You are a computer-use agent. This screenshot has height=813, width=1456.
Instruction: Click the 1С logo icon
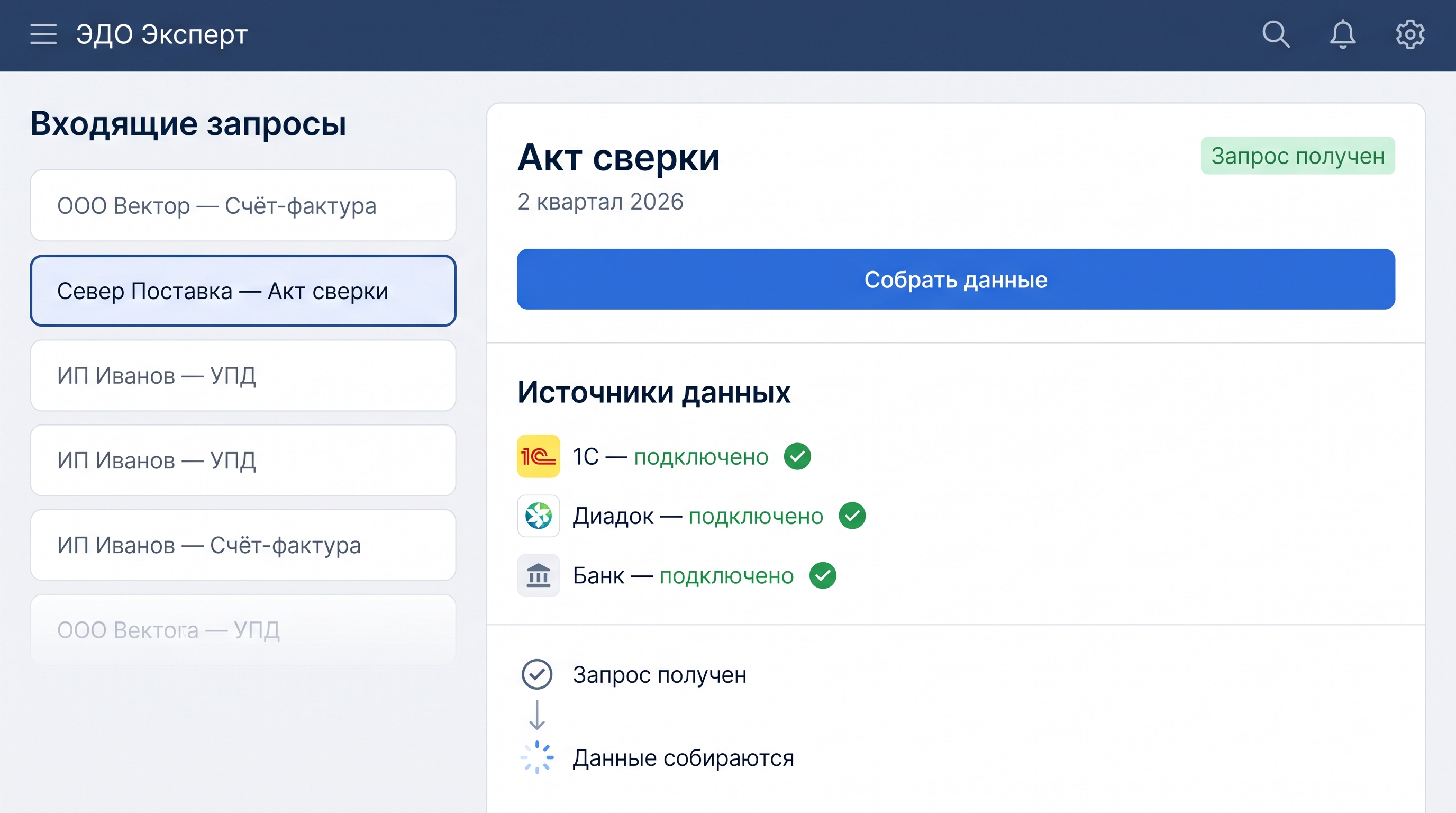[538, 456]
